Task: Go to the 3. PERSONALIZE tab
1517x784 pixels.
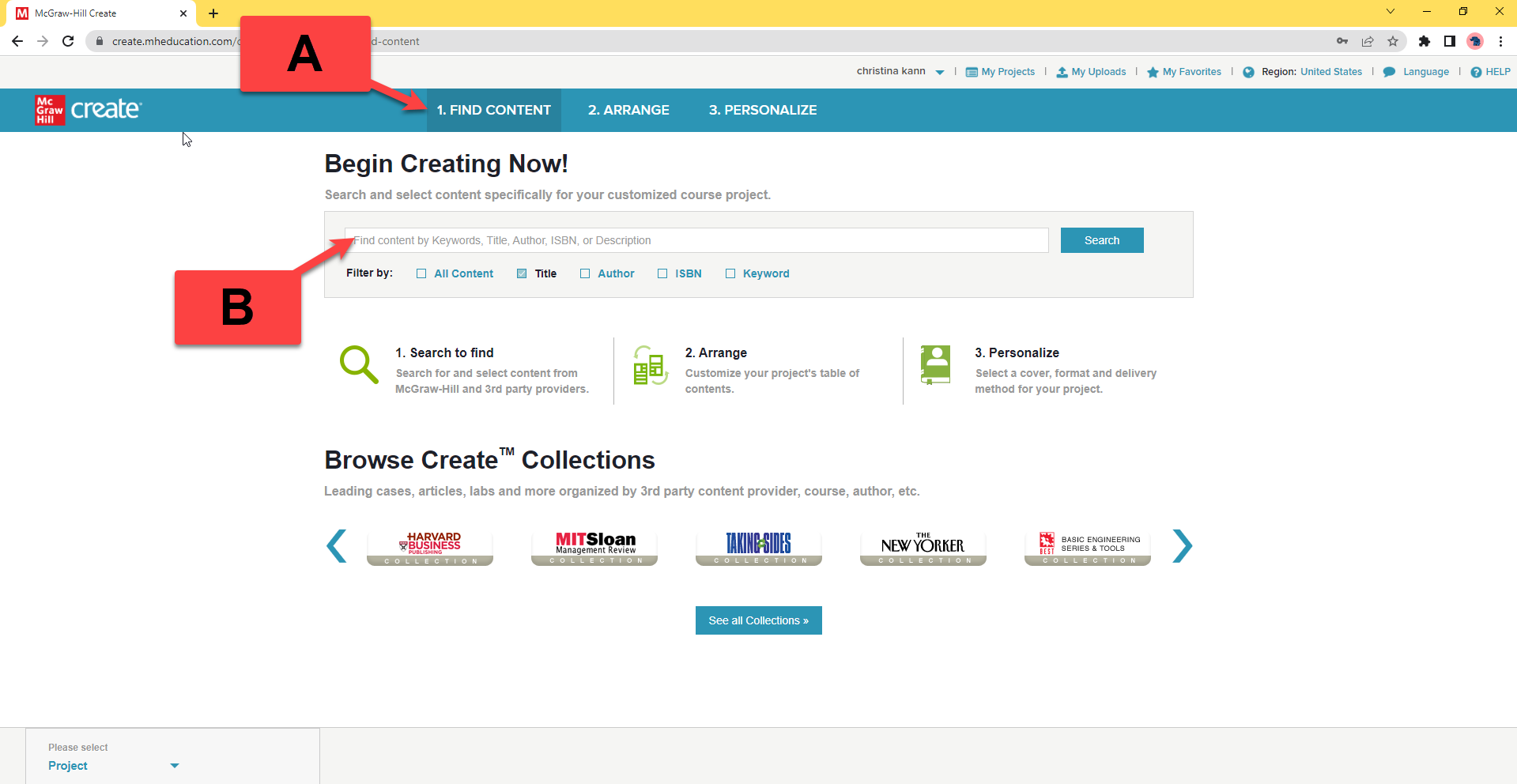Action: pyautogui.click(x=763, y=110)
